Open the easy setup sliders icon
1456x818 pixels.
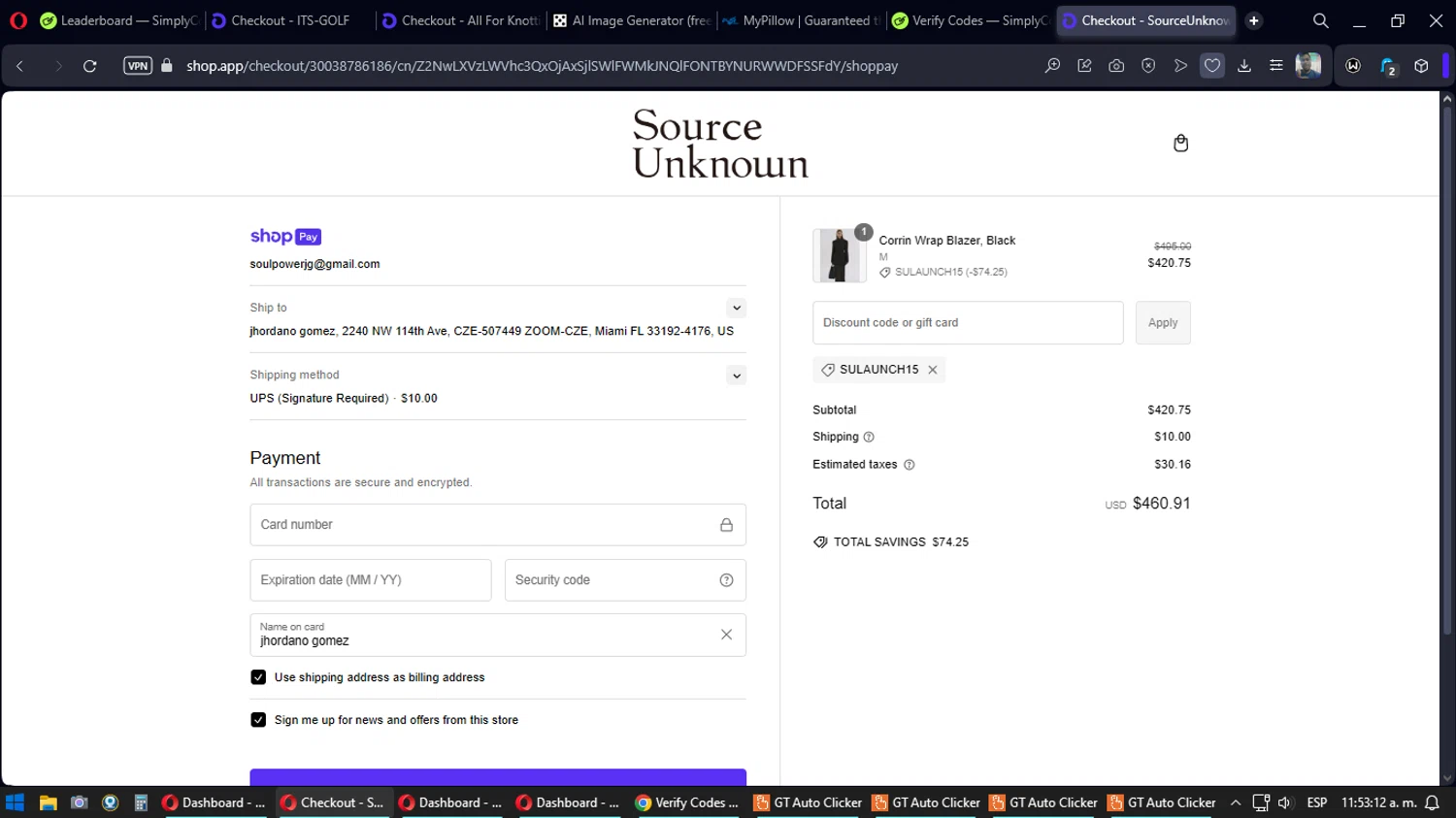pos(1276,66)
